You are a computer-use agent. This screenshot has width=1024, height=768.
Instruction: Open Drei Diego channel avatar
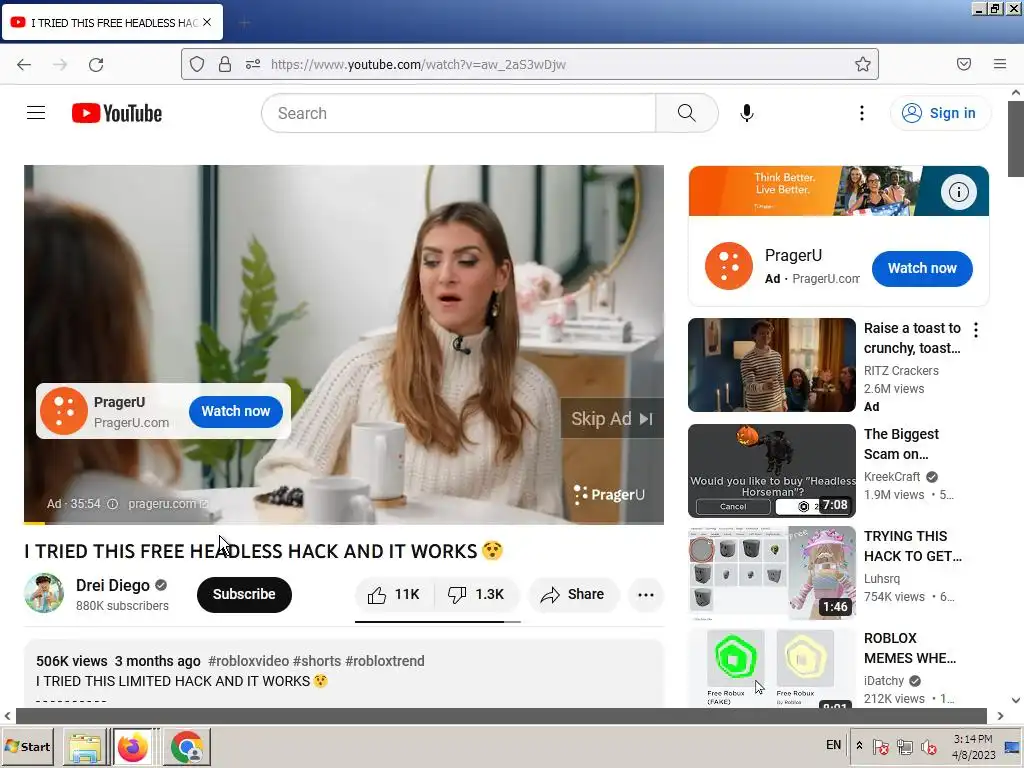pyautogui.click(x=44, y=594)
